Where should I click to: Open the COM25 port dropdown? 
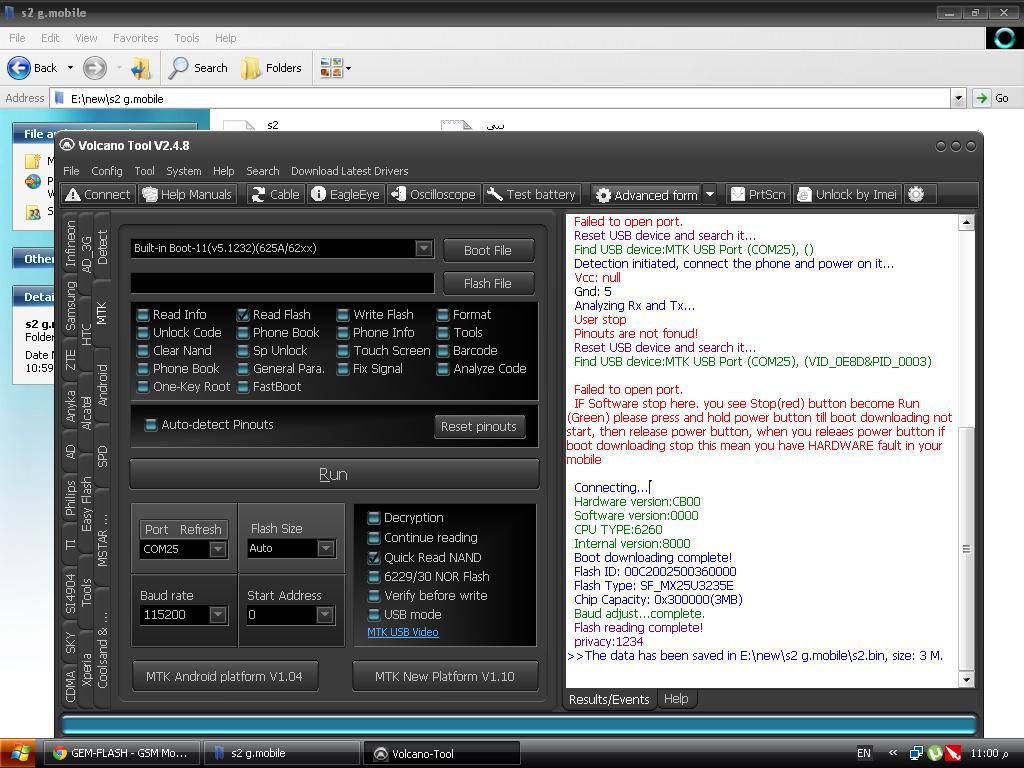(218, 549)
